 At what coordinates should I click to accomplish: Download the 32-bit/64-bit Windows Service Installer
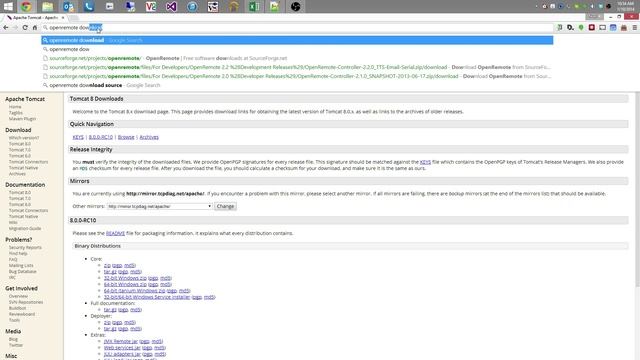tap(147, 297)
